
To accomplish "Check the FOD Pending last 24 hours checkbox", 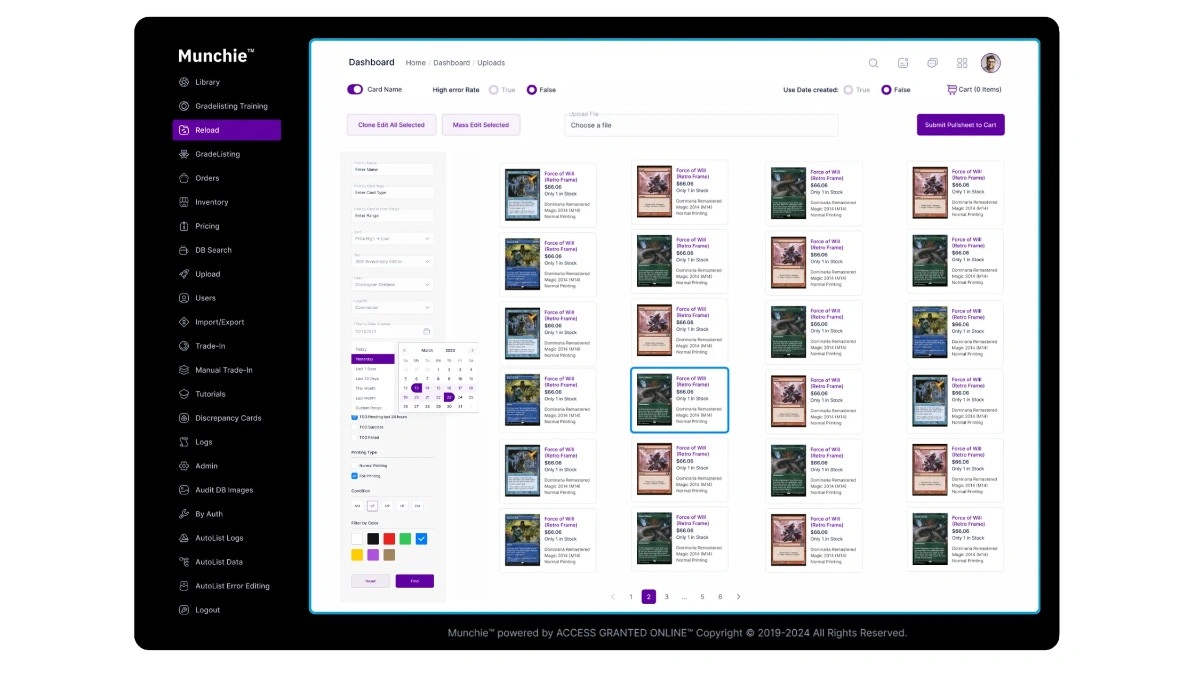I will tap(354, 417).
